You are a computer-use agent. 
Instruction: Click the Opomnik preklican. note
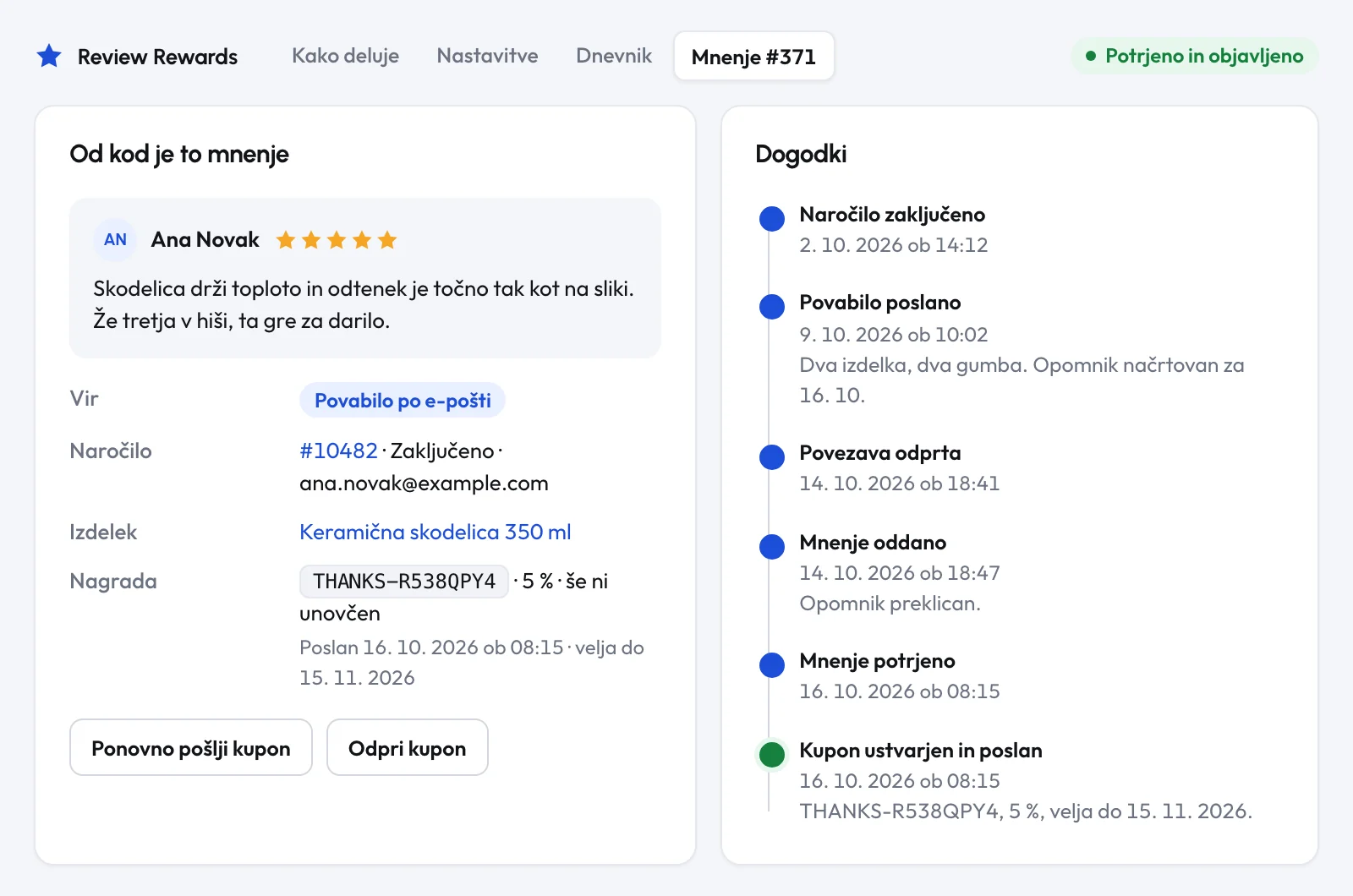(890, 604)
